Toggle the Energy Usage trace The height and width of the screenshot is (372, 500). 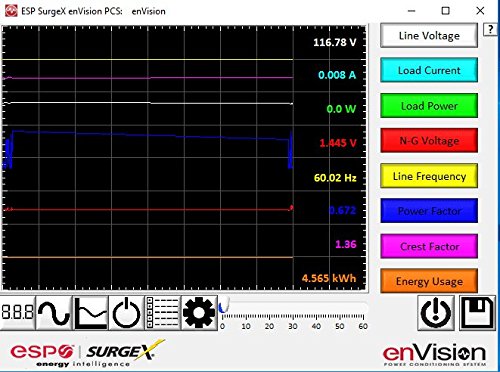(x=429, y=281)
